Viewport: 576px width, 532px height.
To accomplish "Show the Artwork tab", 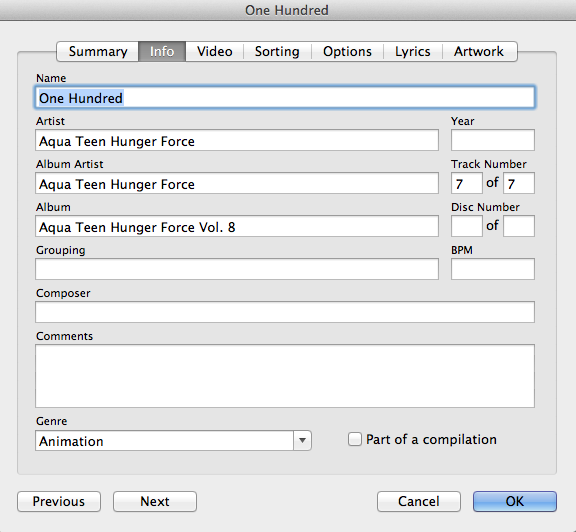I will click(x=479, y=51).
